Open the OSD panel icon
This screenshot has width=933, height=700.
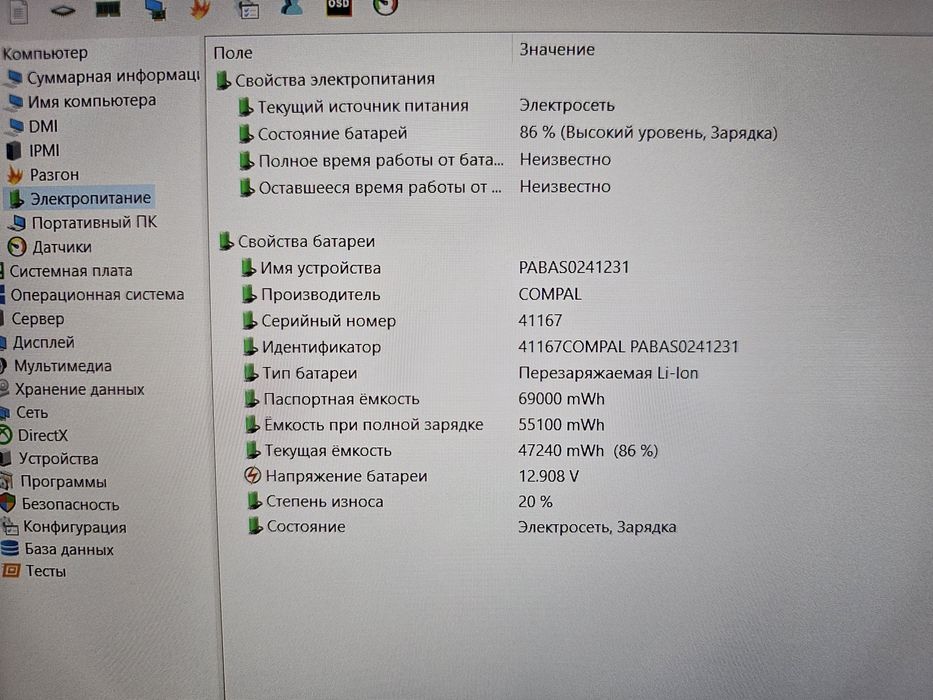(339, 7)
